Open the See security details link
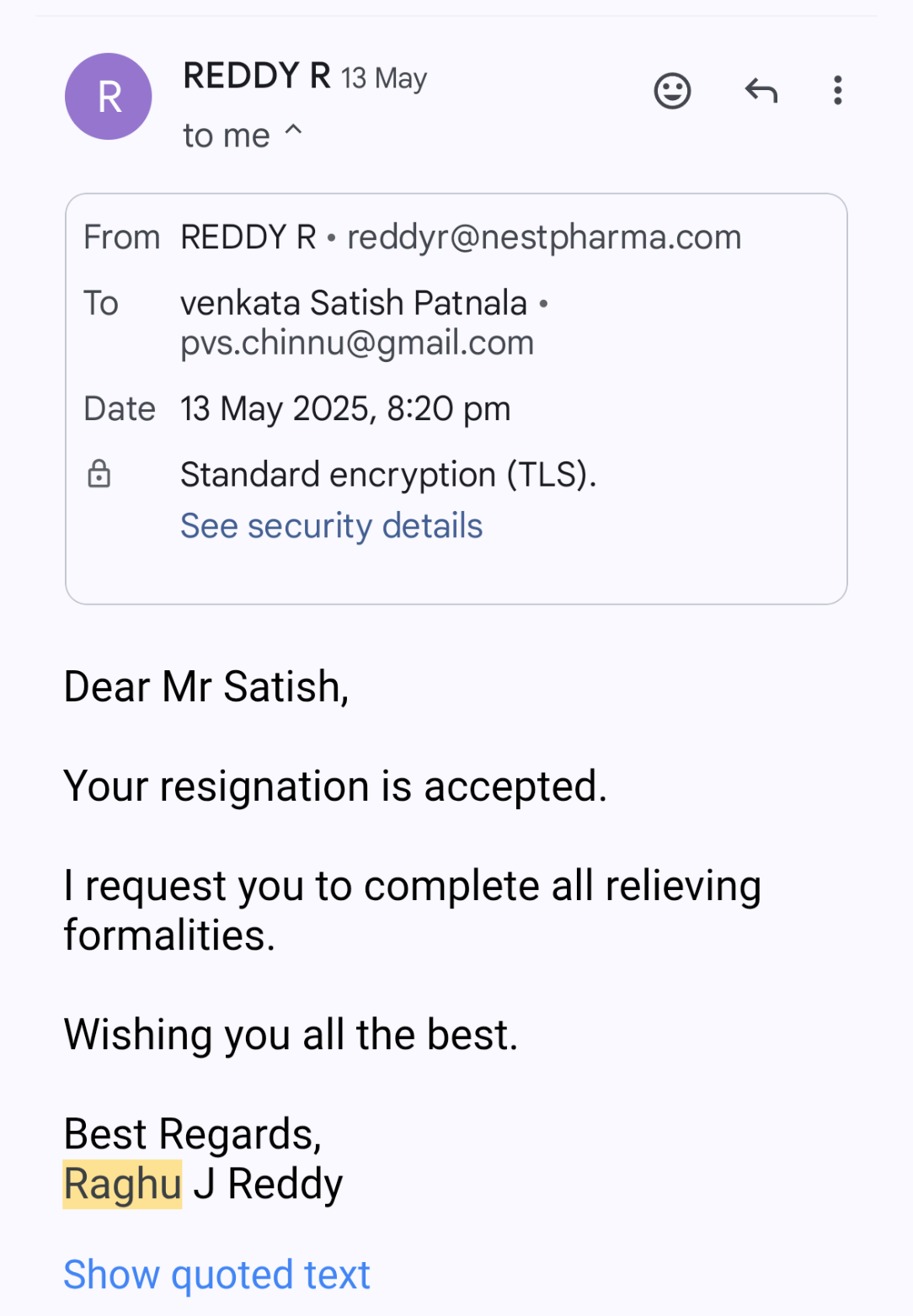Image resolution: width=913 pixels, height=1316 pixels. [x=331, y=525]
